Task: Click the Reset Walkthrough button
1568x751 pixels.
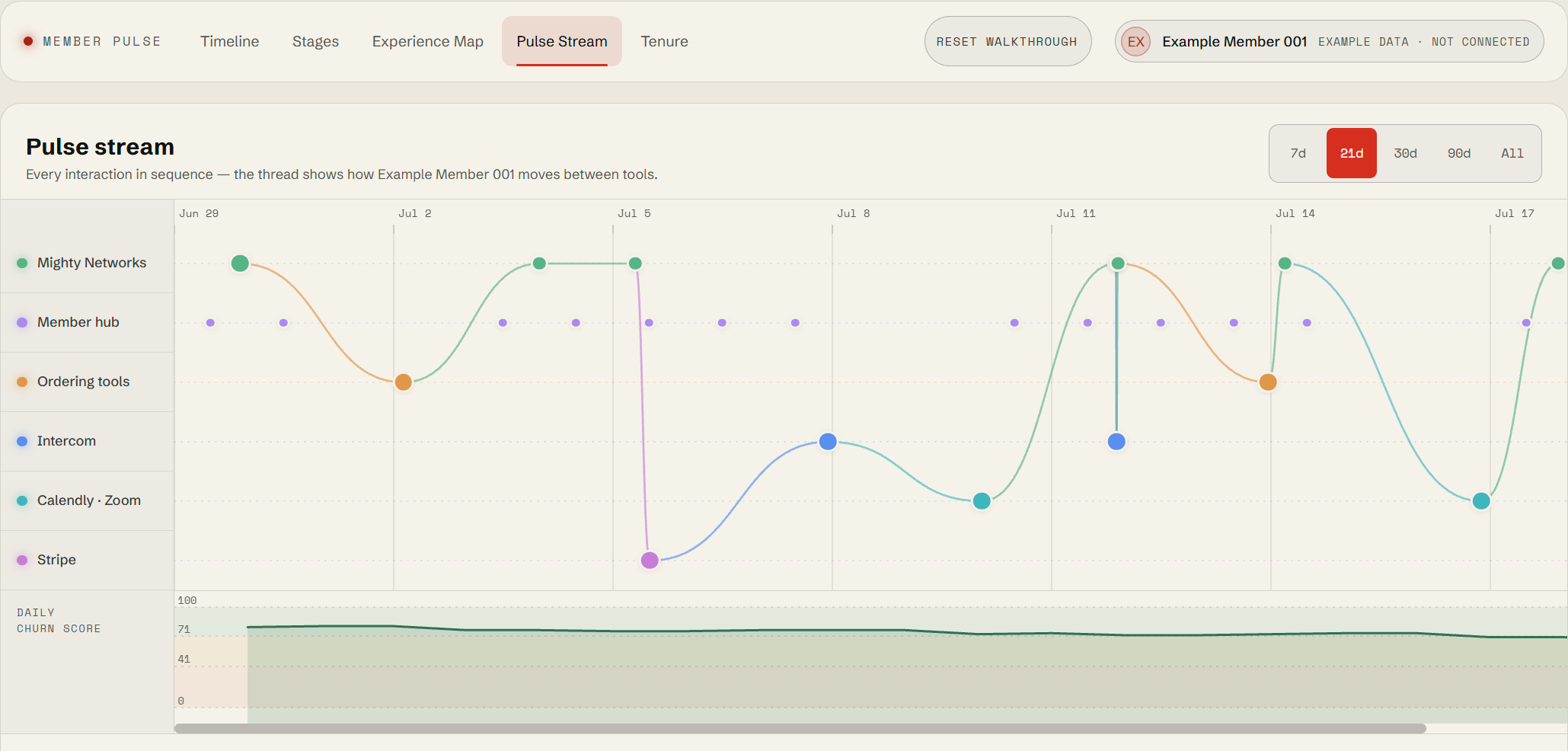Action: pyautogui.click(x=1008, y=41)
